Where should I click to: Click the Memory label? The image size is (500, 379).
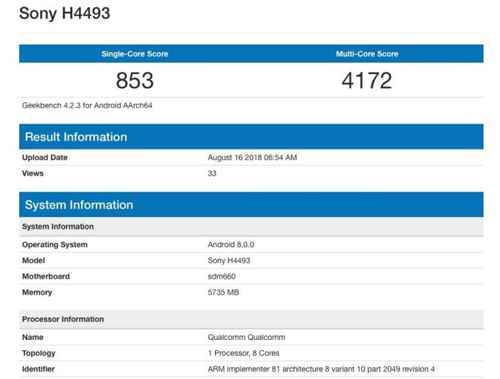click(x=37, y=292)
